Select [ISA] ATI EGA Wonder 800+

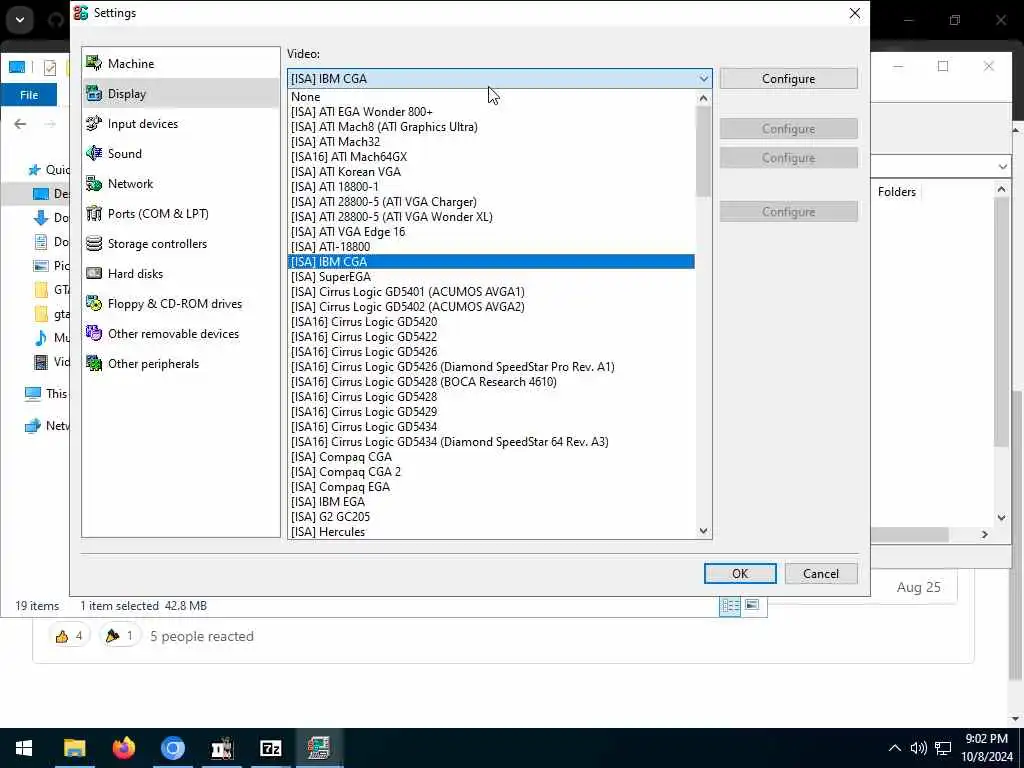(491, 112)
